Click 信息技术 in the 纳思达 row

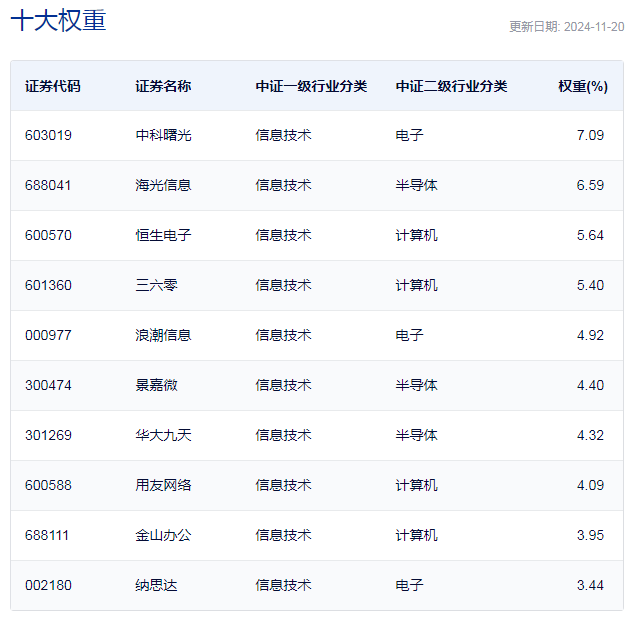point(283,585)
